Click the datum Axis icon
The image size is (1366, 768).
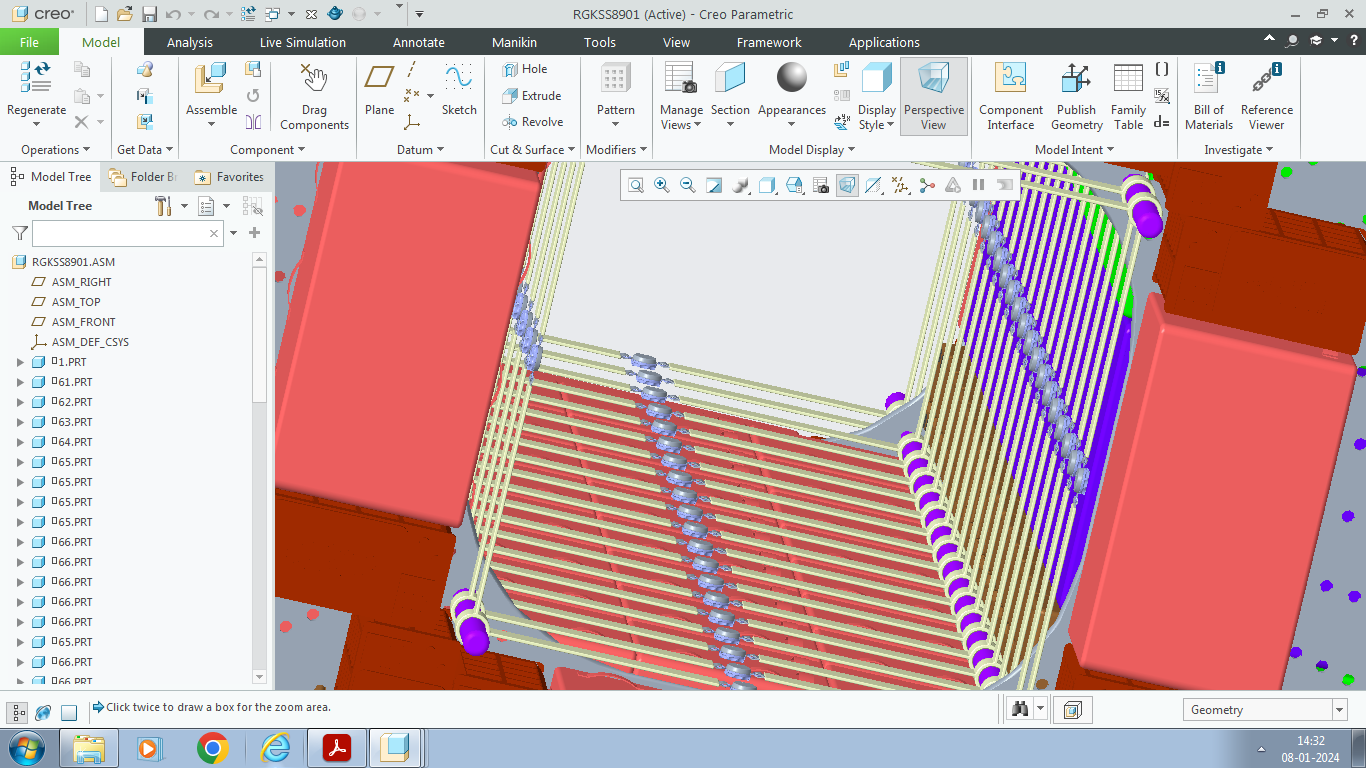(x=411, y=69)
